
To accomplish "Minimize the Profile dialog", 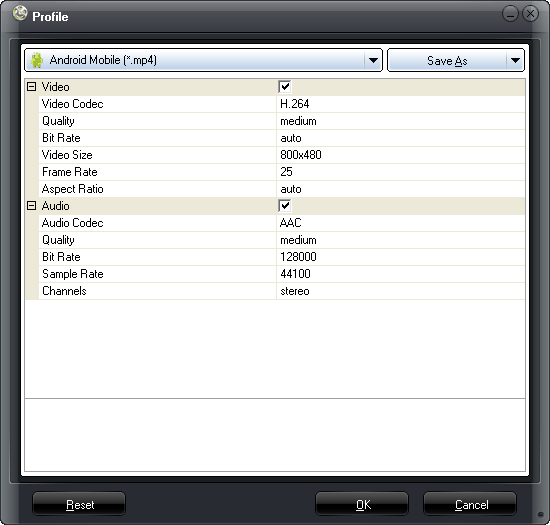I will click(x=510, y=14).
